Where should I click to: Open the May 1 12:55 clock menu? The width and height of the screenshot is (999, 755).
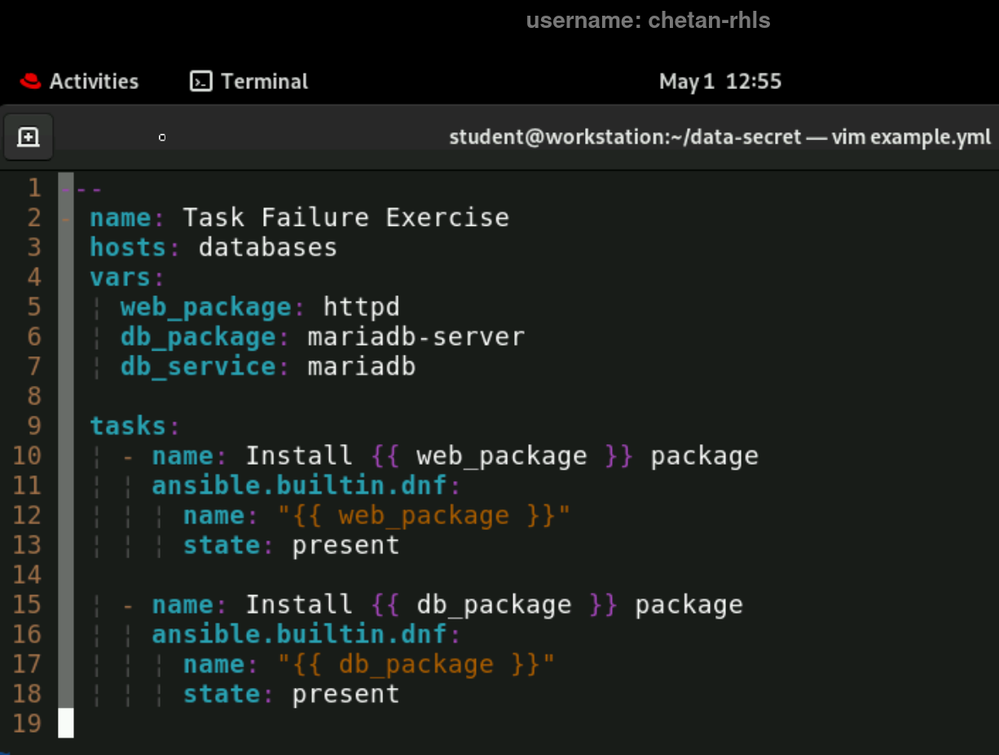pos(720,82)
